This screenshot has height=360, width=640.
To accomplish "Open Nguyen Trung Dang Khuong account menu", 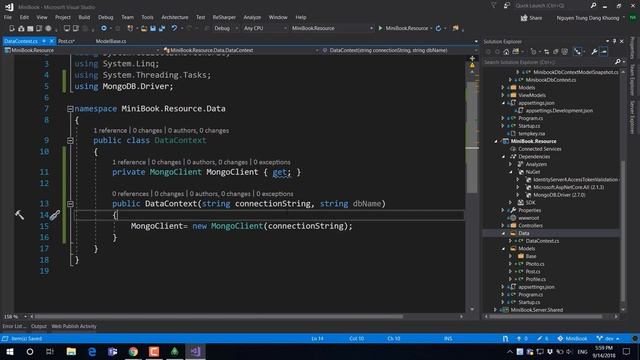I will (x=590, y=18).
